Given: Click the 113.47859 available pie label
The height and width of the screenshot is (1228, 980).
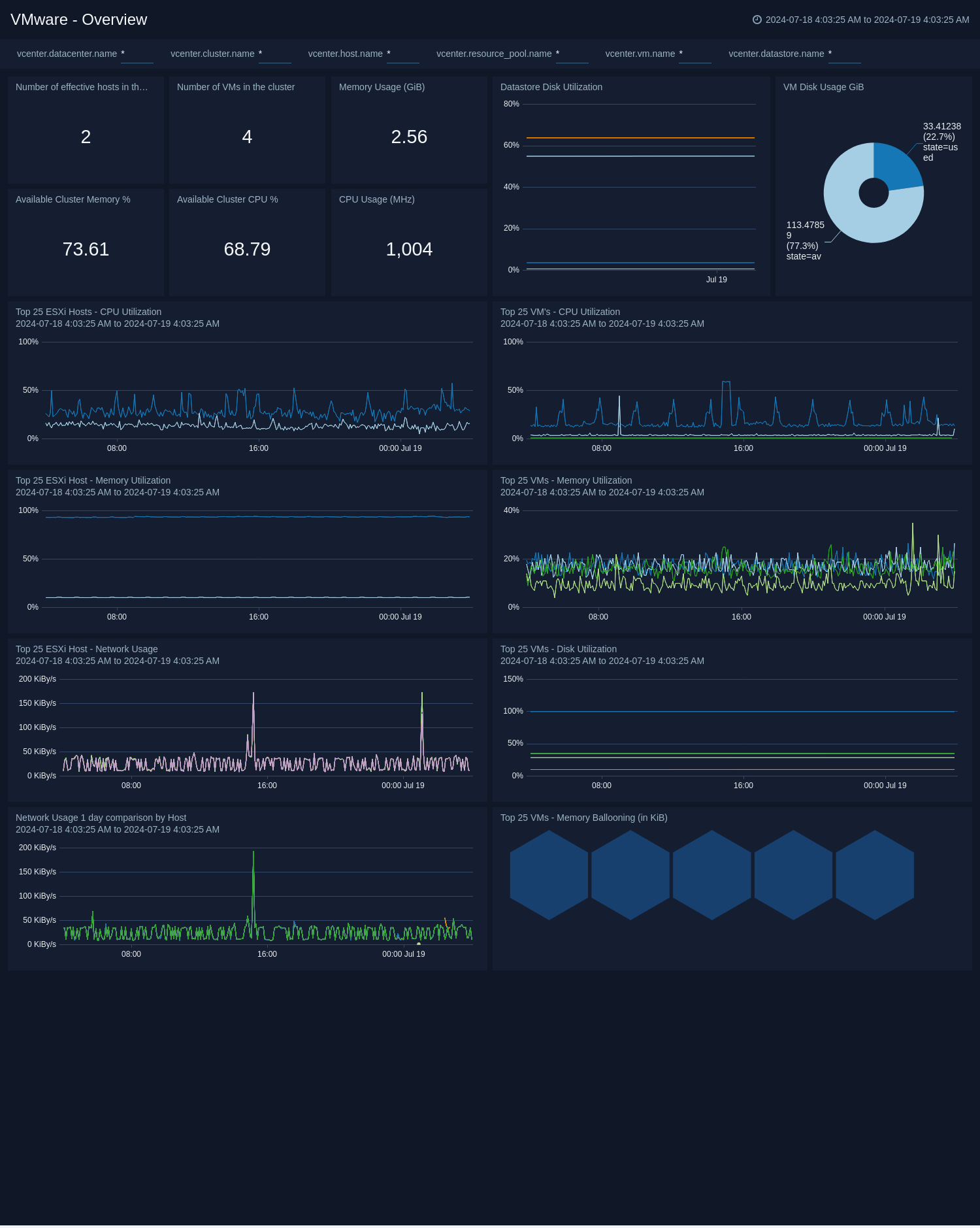Looking at the screenshot, I should point(805,241).
